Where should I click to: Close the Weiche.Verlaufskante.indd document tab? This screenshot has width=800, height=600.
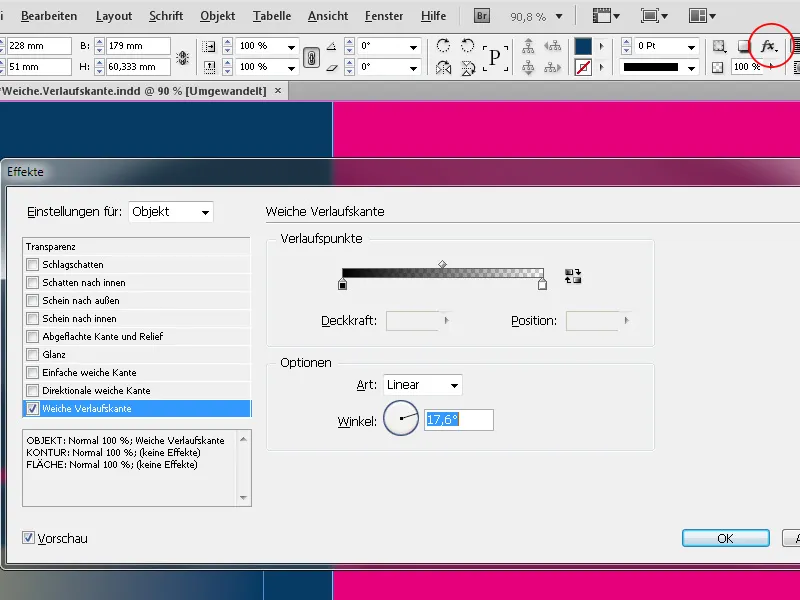point(278,91)
